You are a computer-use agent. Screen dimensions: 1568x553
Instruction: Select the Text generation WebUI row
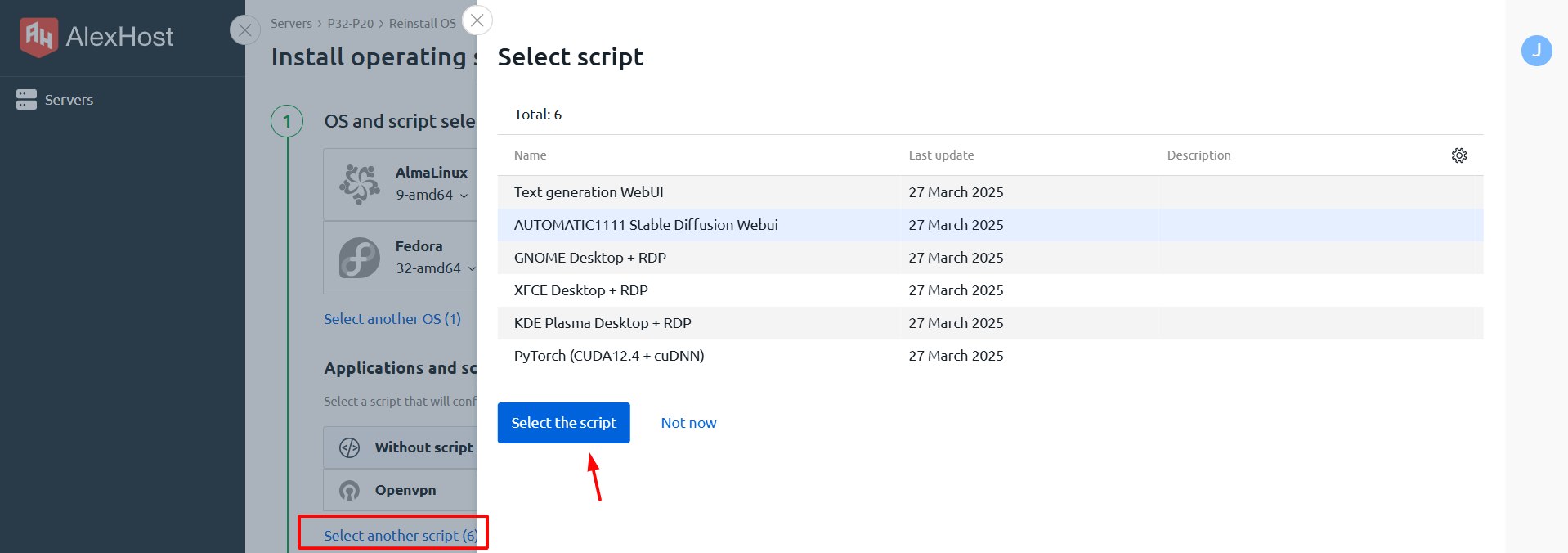(x=990, y=192)
